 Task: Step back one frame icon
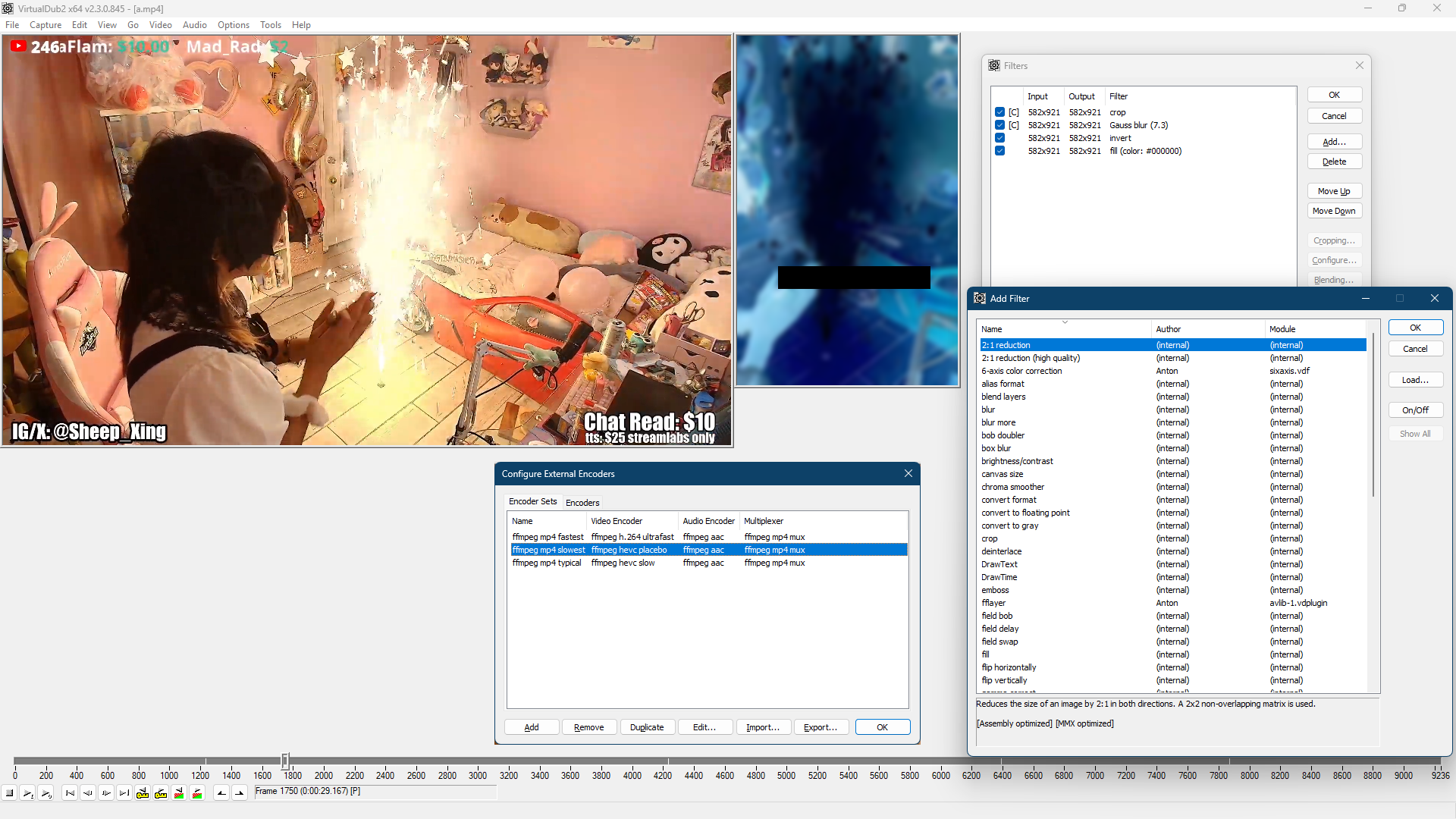pyautogui.click(x=88, y=793)
